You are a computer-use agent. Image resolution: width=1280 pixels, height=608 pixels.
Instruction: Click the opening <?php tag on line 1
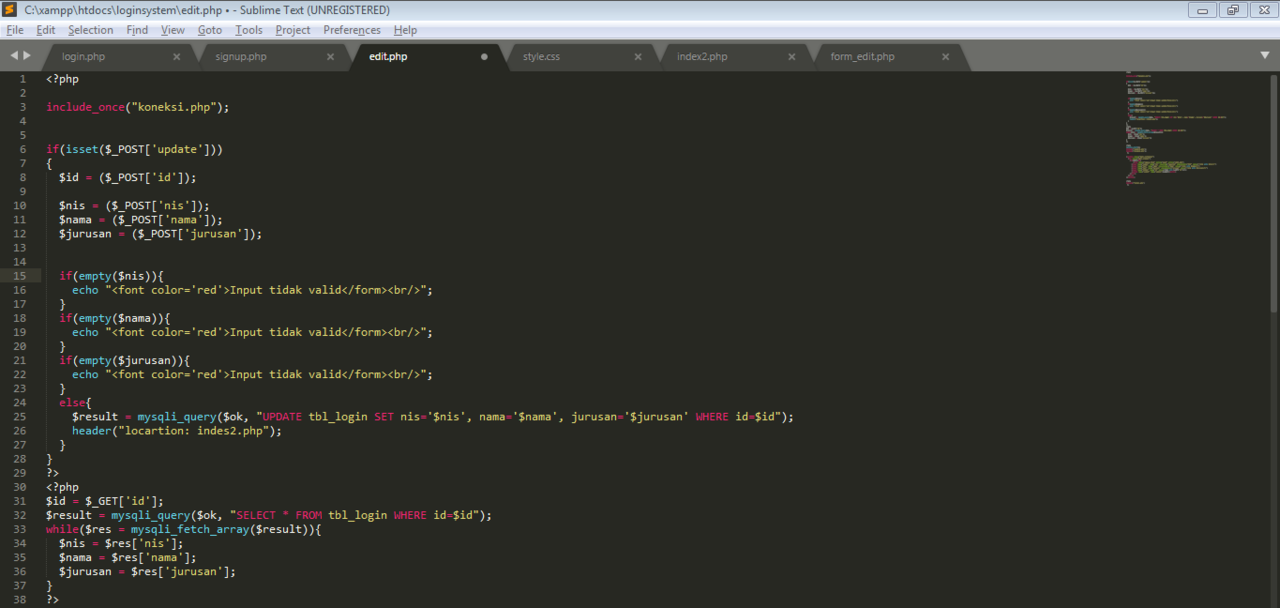[x=62, y=79]
